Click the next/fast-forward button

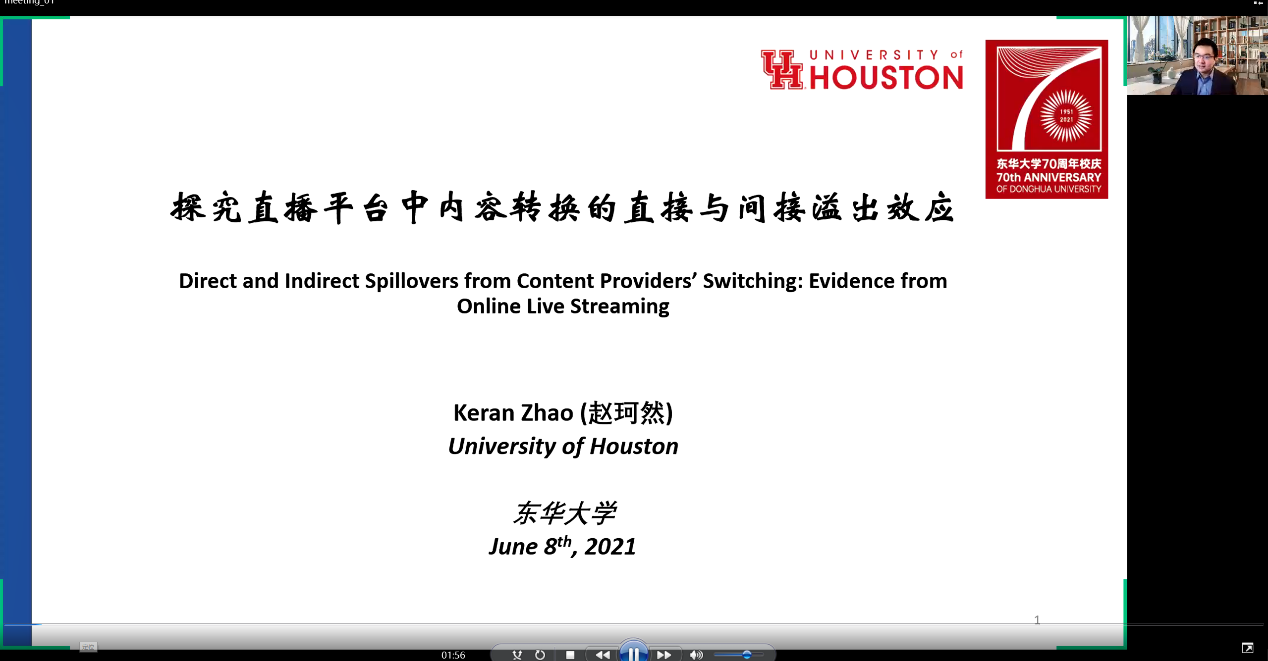tap(664, 655)
